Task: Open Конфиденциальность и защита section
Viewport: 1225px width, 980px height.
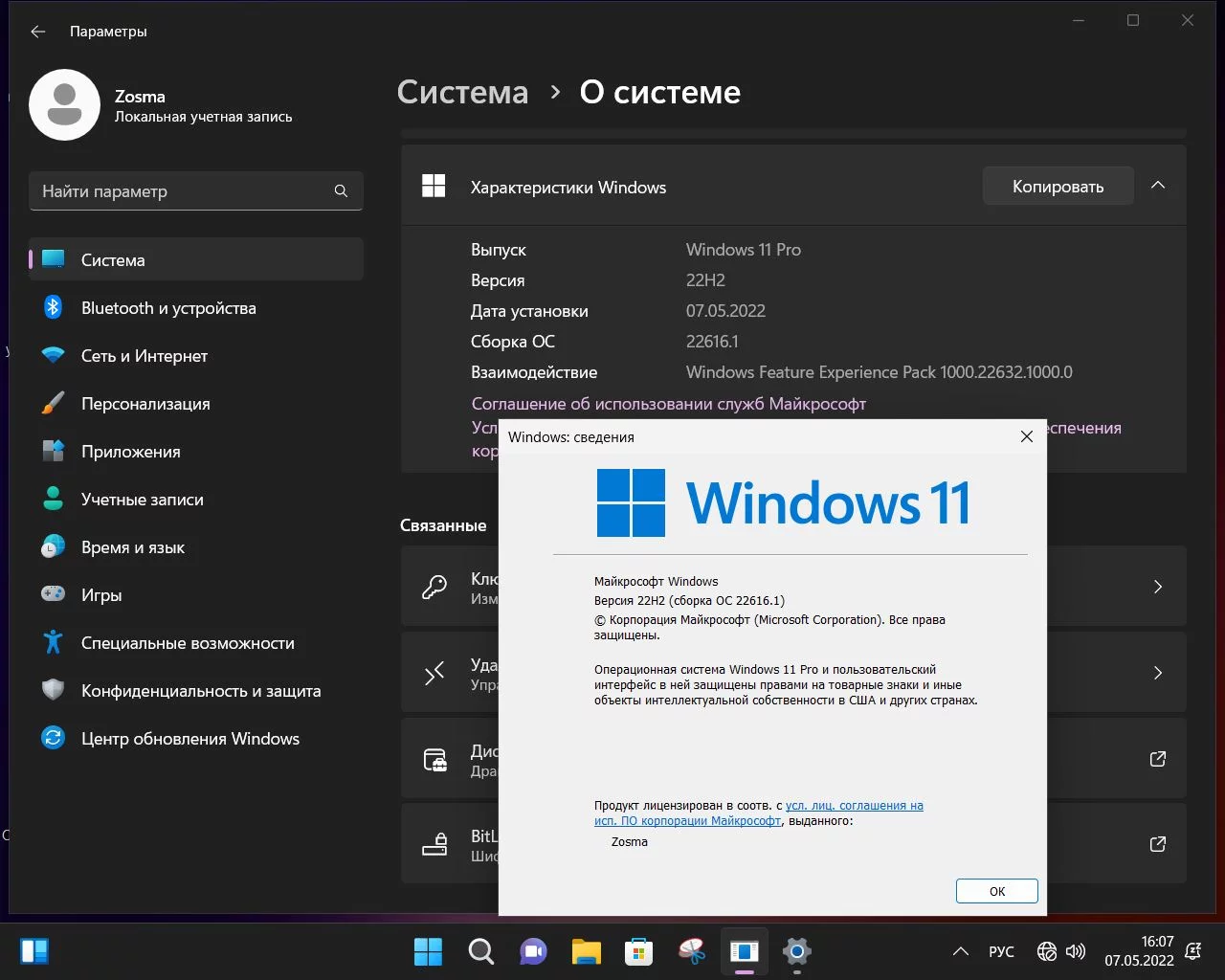Action: (x=200, y=691)
